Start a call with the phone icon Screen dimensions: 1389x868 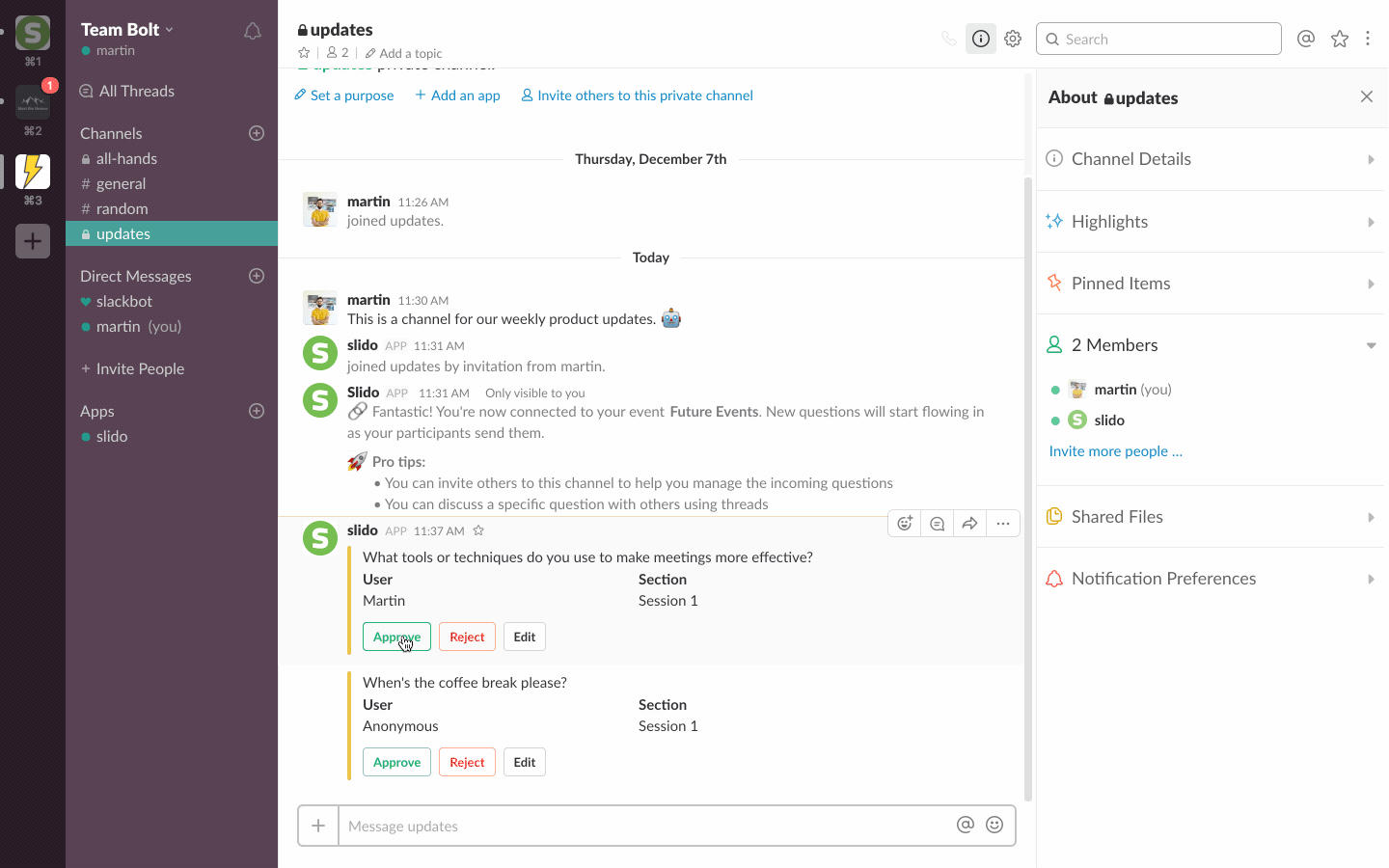click(x=949, y=39)
